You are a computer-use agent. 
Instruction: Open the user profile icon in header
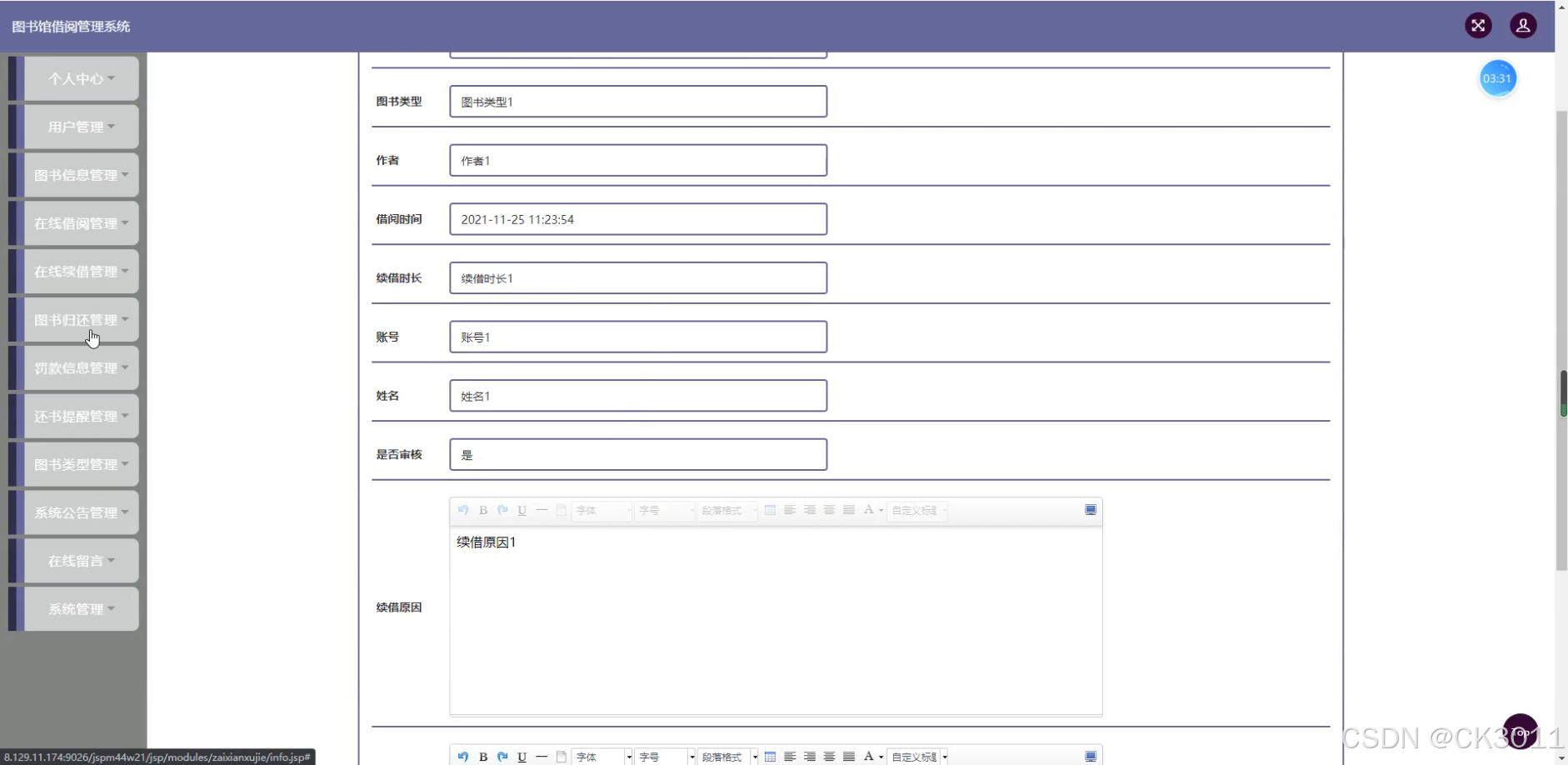tap(1523, 25)
